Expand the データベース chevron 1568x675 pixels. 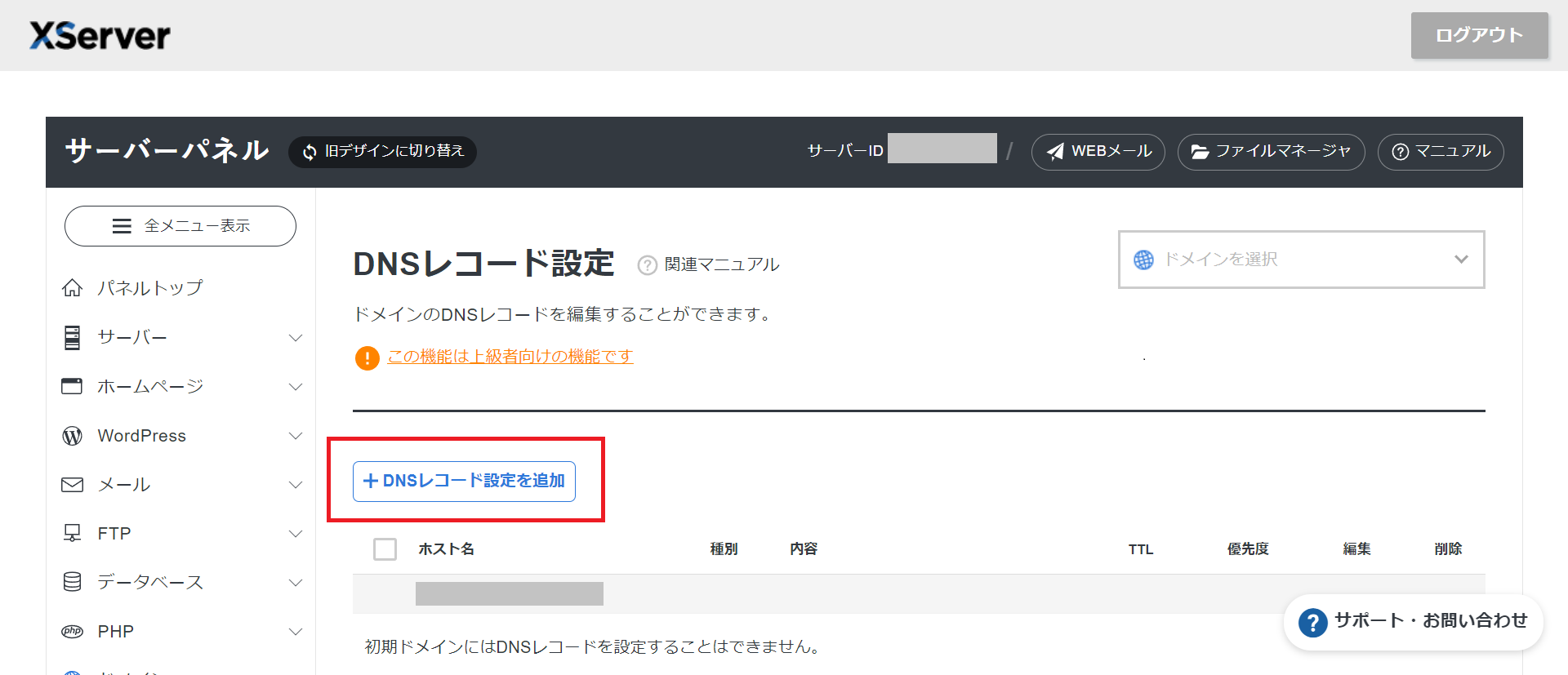[296, 583]
